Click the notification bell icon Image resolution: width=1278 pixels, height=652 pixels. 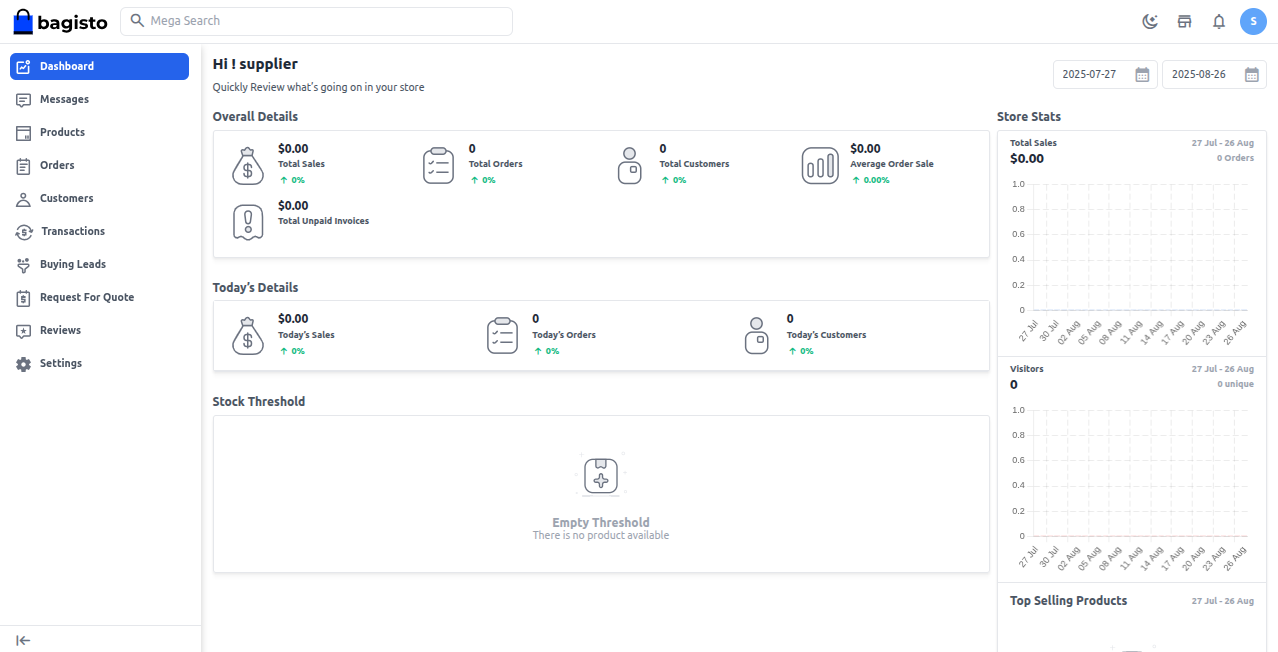[1218, 21]
